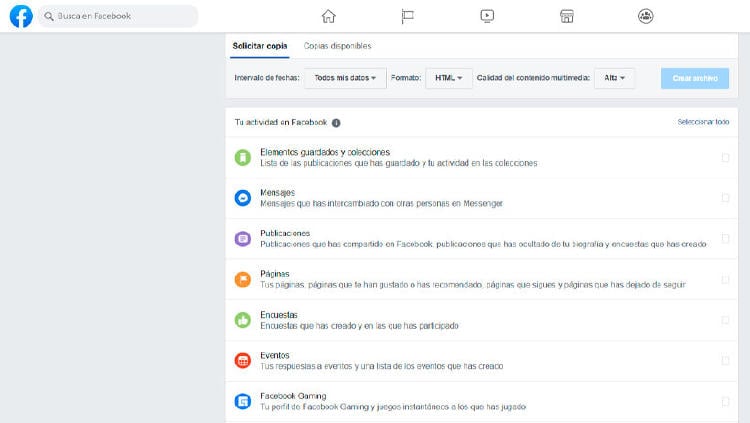Viewport: 750px width, 423px height.
Task: Open the Pages flag icon
Action: point(407,16)
